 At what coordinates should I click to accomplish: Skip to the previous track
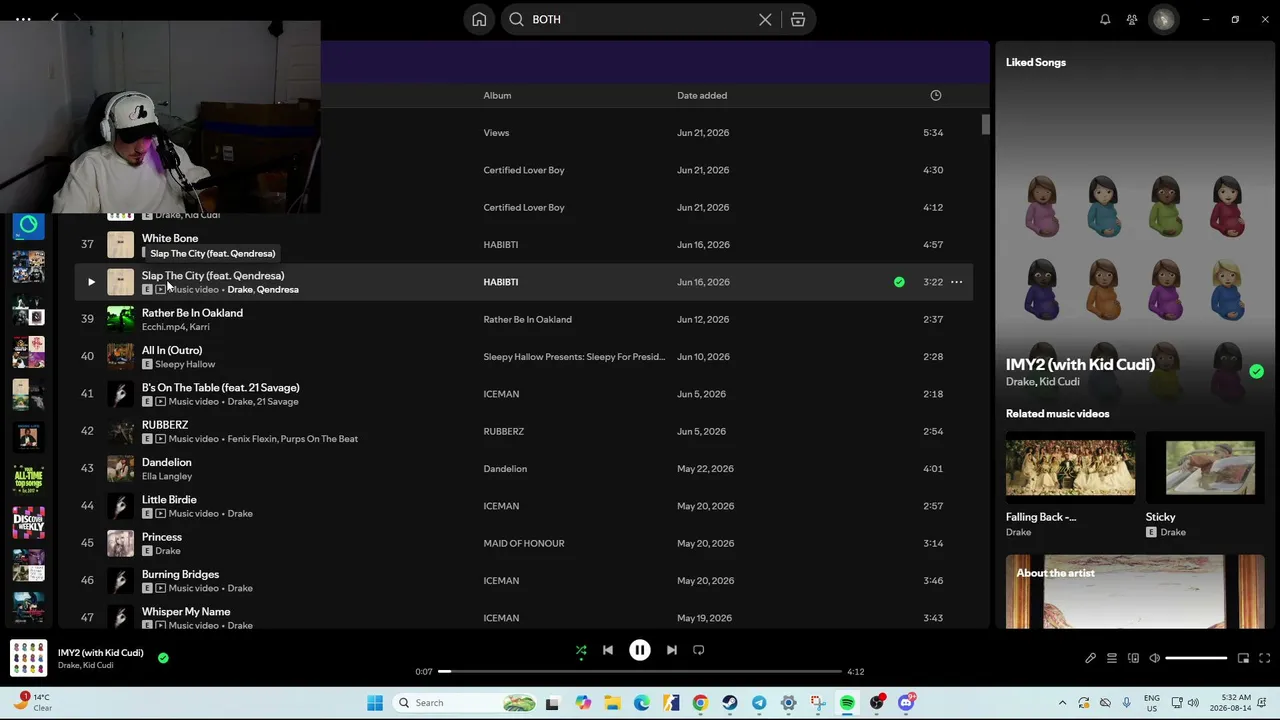click(607, 650)
